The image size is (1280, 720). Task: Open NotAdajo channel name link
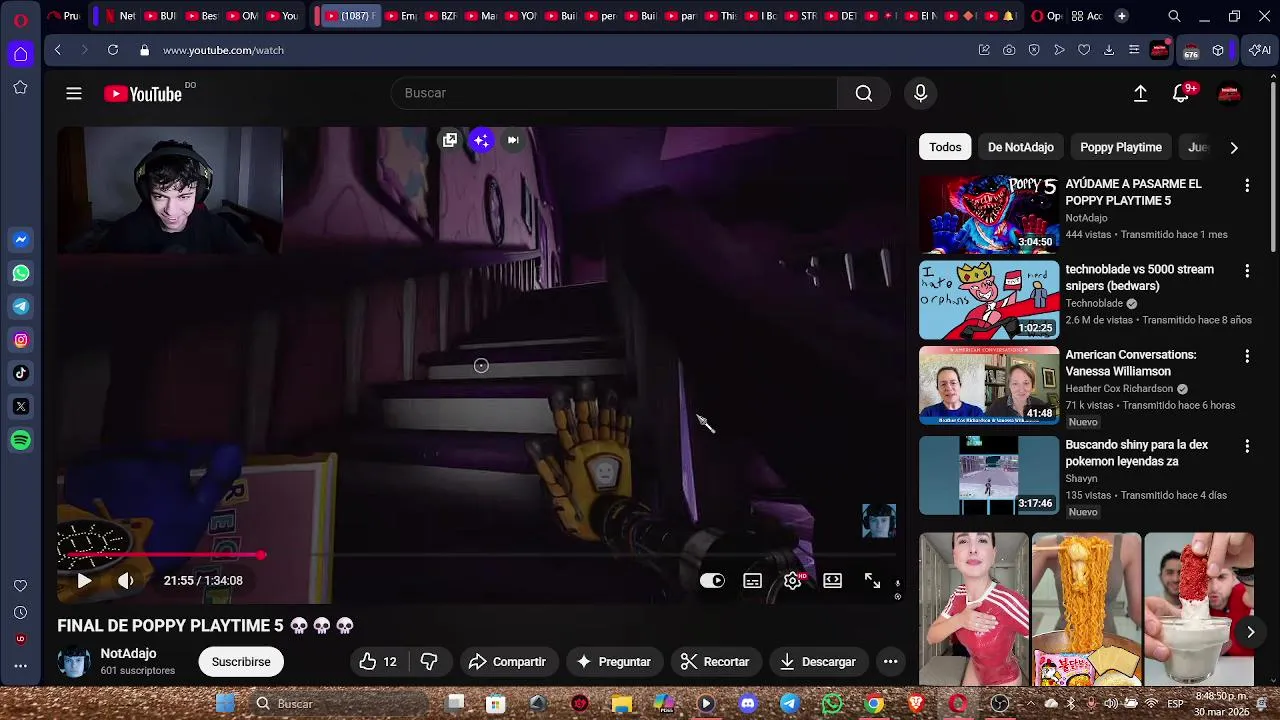[x=128, y=653]
